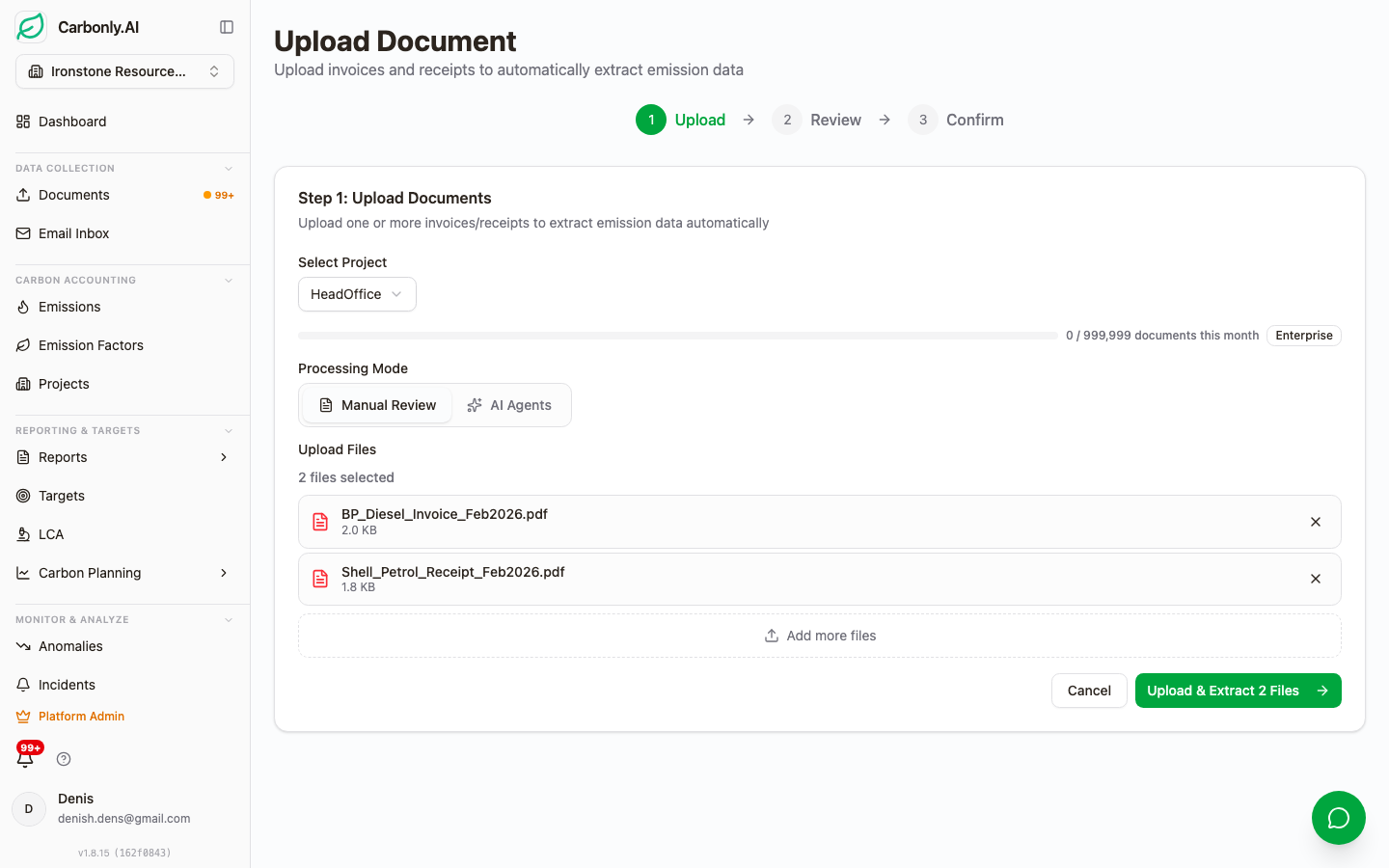The image size is (1389, 868).
Task: Click the Carbonly.AI leaf logo
Action: [31, 27]
